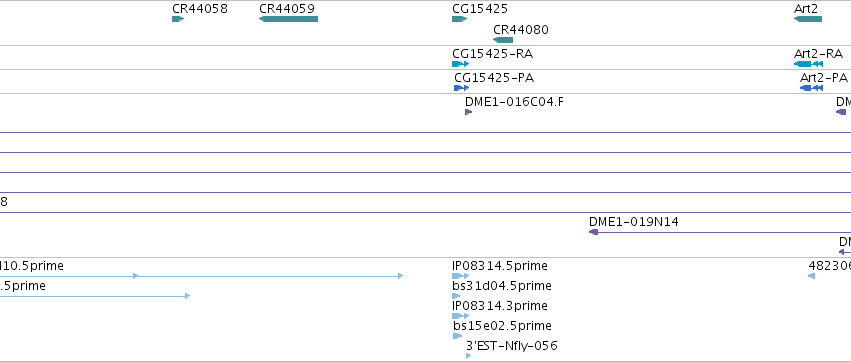Click the CR44080 gene arrow
Viewport: 851px width, 362px height.
(503, 40)
